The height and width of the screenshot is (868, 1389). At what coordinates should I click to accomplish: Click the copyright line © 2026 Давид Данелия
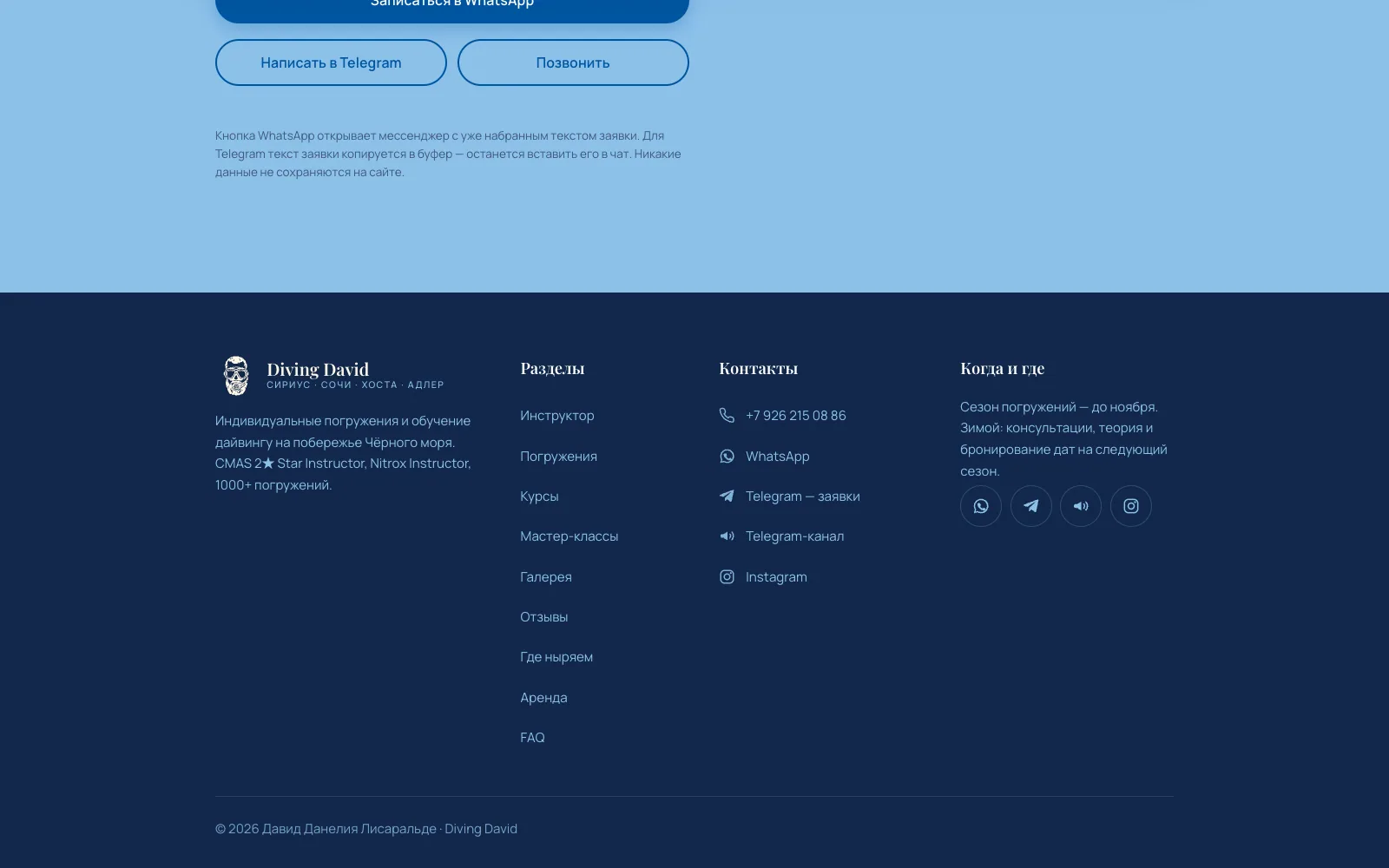pos(366,829)
